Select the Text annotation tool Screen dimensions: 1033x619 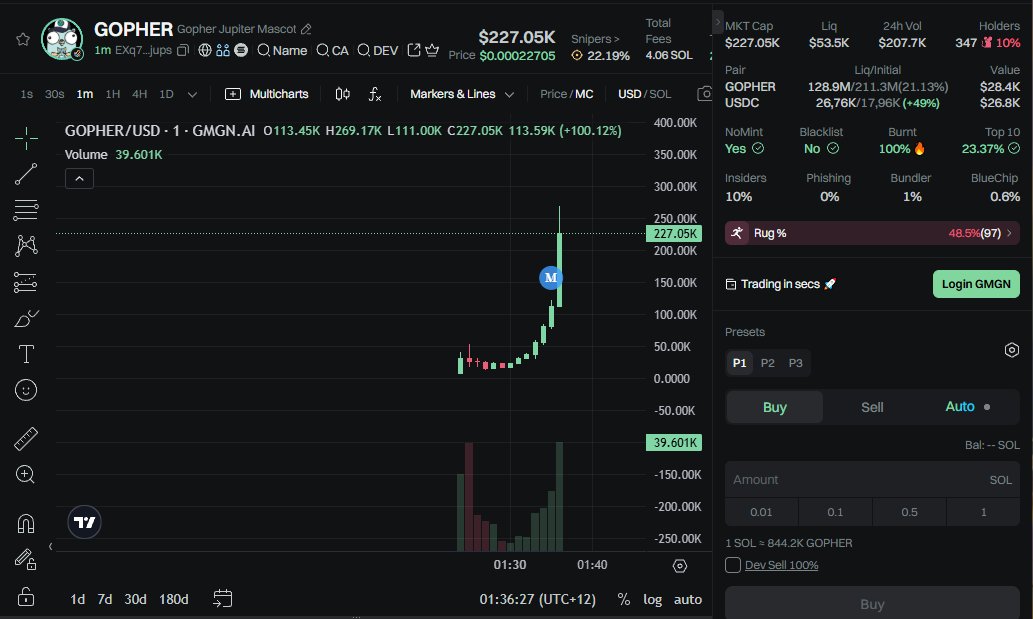(x=26, y=354)
